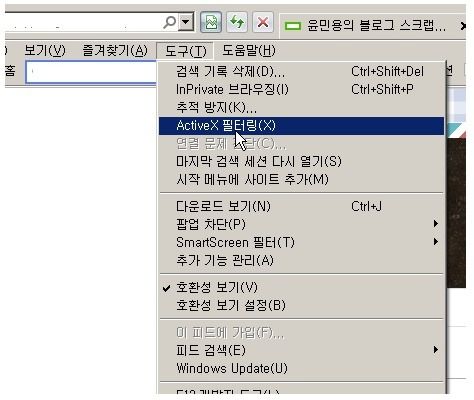Expand the 피드 검색(E) submenu
The width and height of the screenshot is (474, 400).
(x=301, y=350)
